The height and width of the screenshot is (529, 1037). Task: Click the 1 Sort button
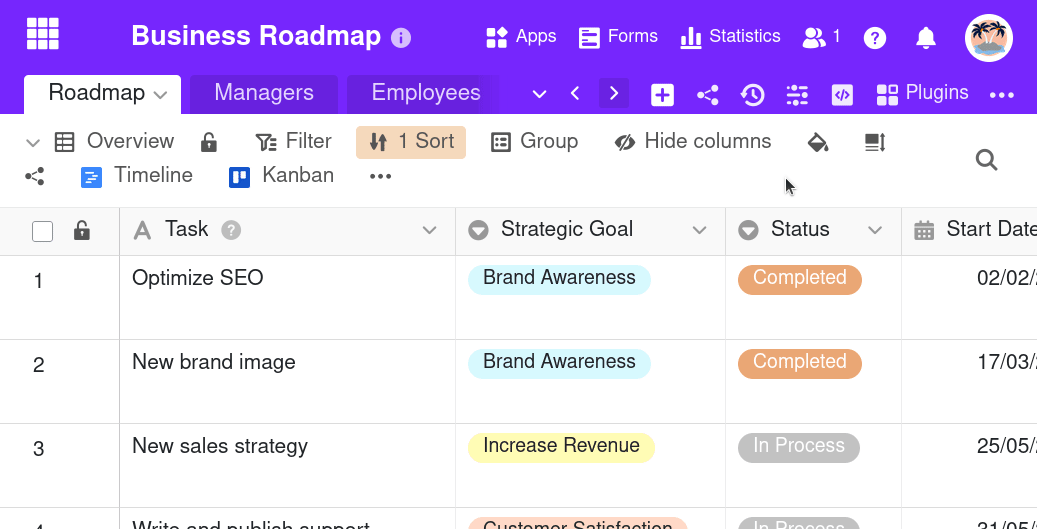point(411,142)
